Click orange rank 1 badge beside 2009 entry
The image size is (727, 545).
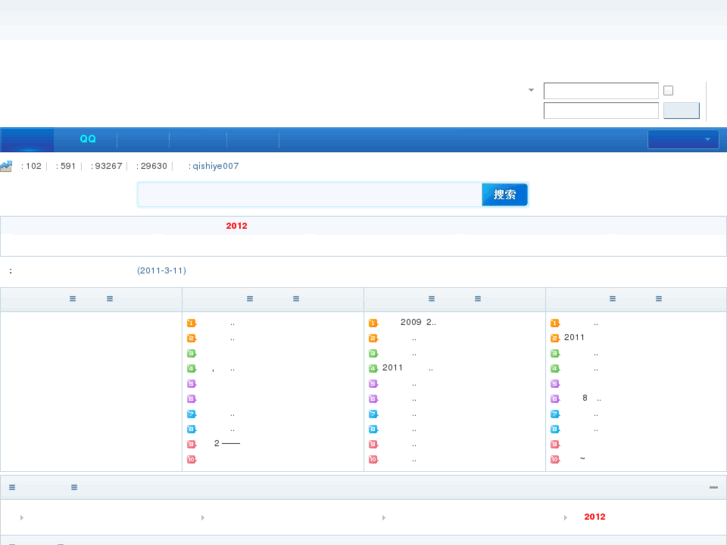coord(373,323)
